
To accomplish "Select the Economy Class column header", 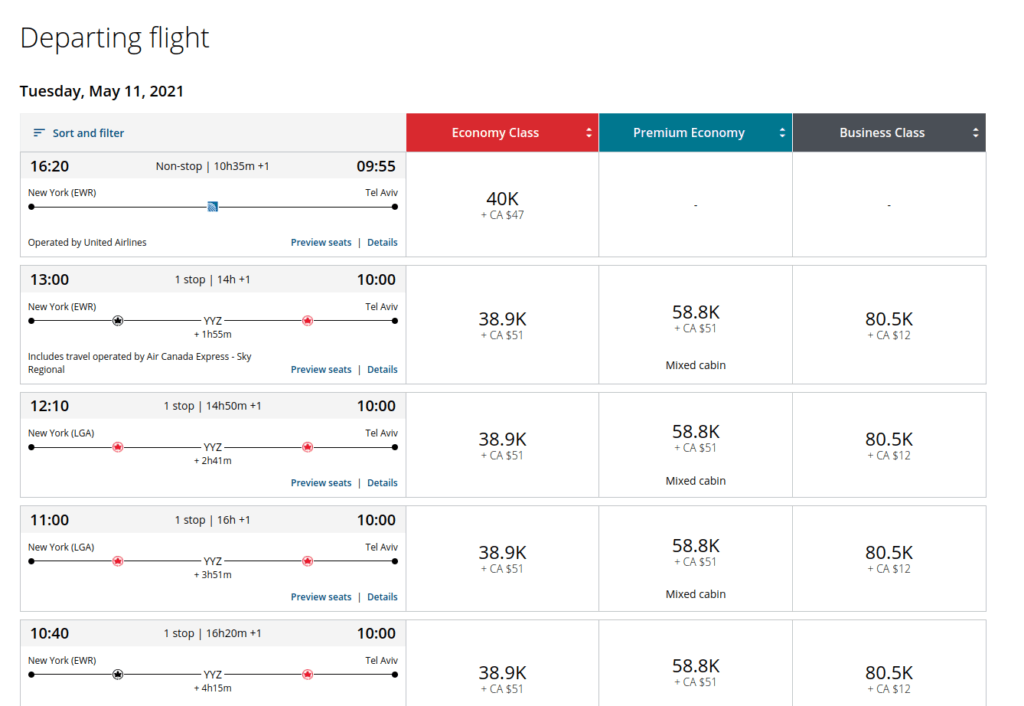I will click(x=502, y=133).
